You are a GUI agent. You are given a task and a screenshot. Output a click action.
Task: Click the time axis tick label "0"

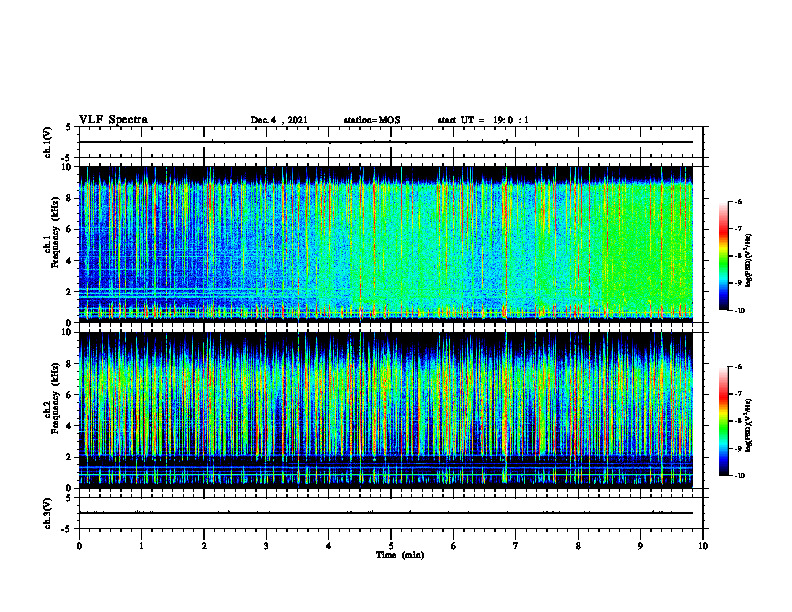point(79,546)
